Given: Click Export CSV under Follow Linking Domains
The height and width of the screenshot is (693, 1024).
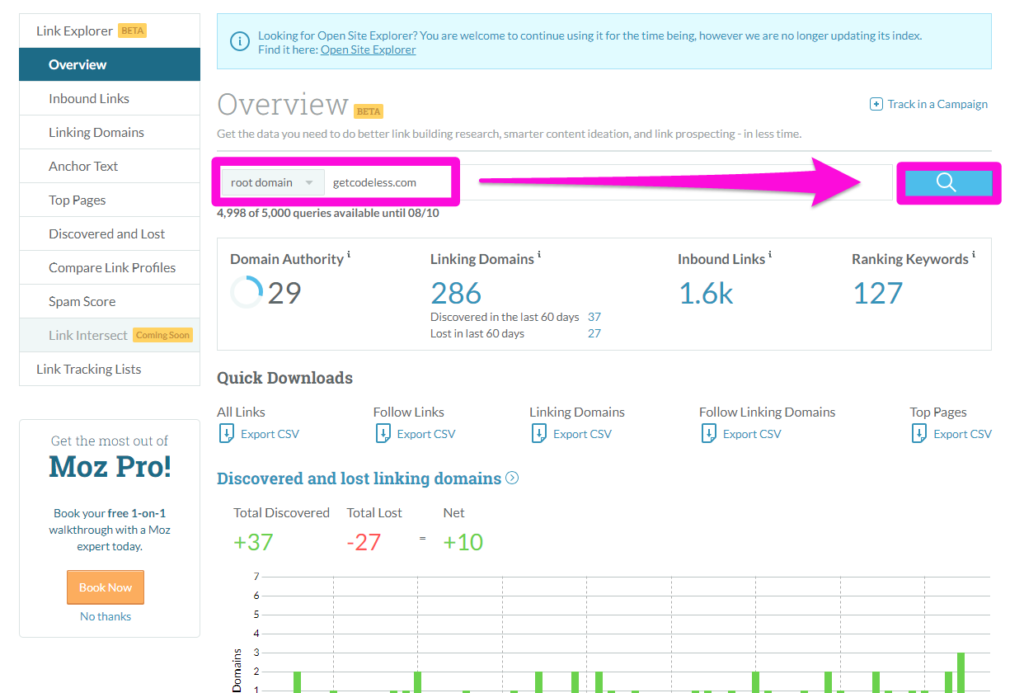Looking at the screenshot, I should point(752,434).
